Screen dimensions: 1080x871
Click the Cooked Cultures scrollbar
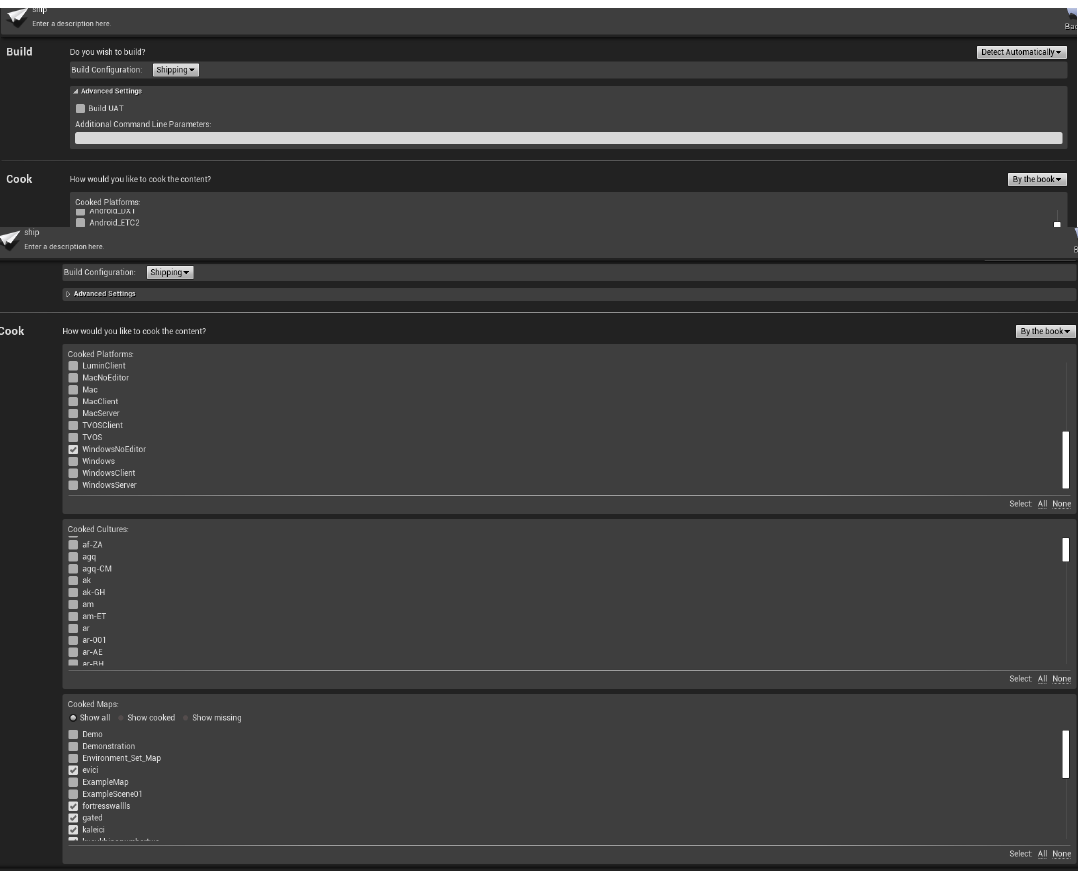point(1065,548)
